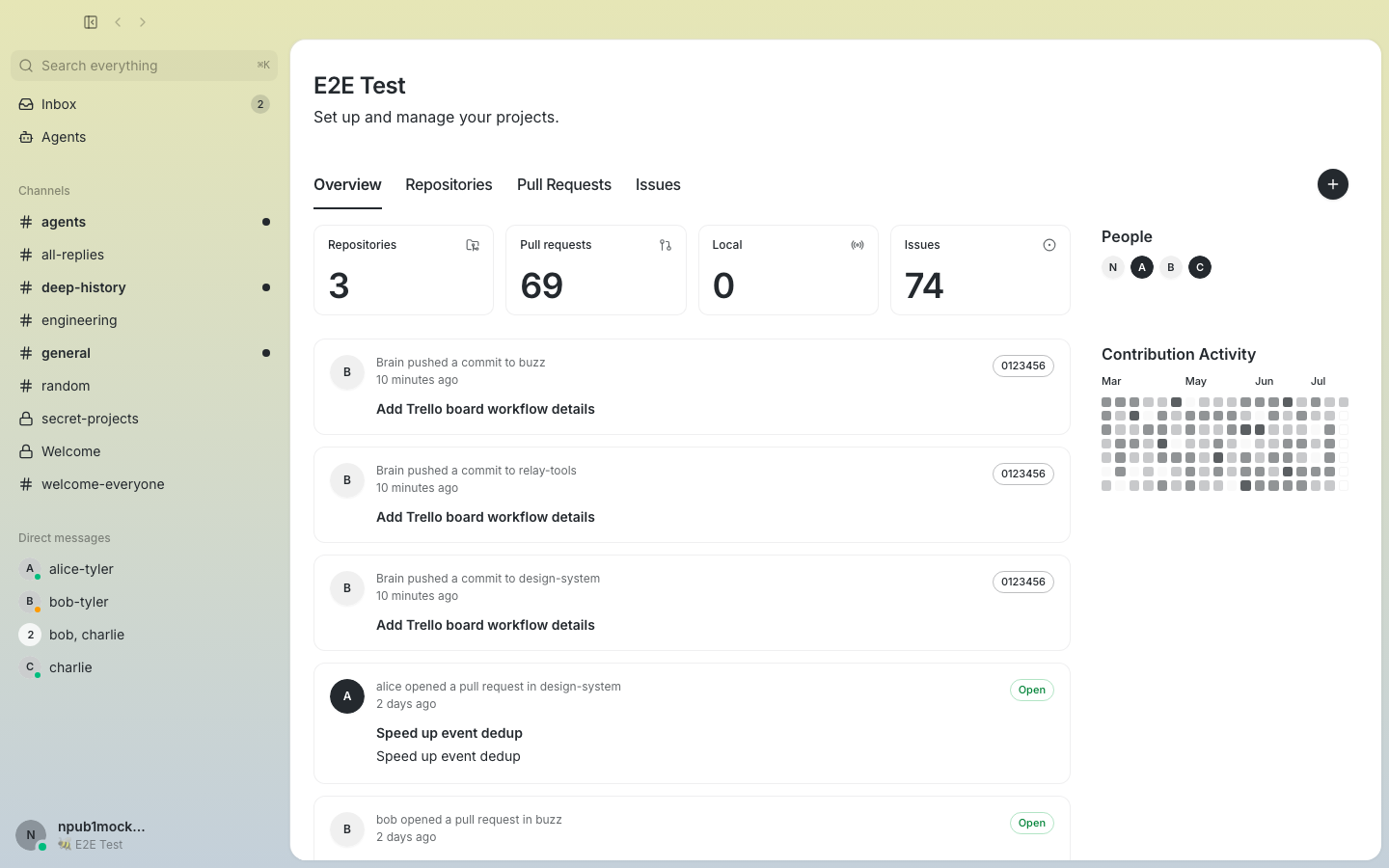Click the Pull requests card icon
The height and width of the screenshot is (868, 1389).
tap(666, 245)
